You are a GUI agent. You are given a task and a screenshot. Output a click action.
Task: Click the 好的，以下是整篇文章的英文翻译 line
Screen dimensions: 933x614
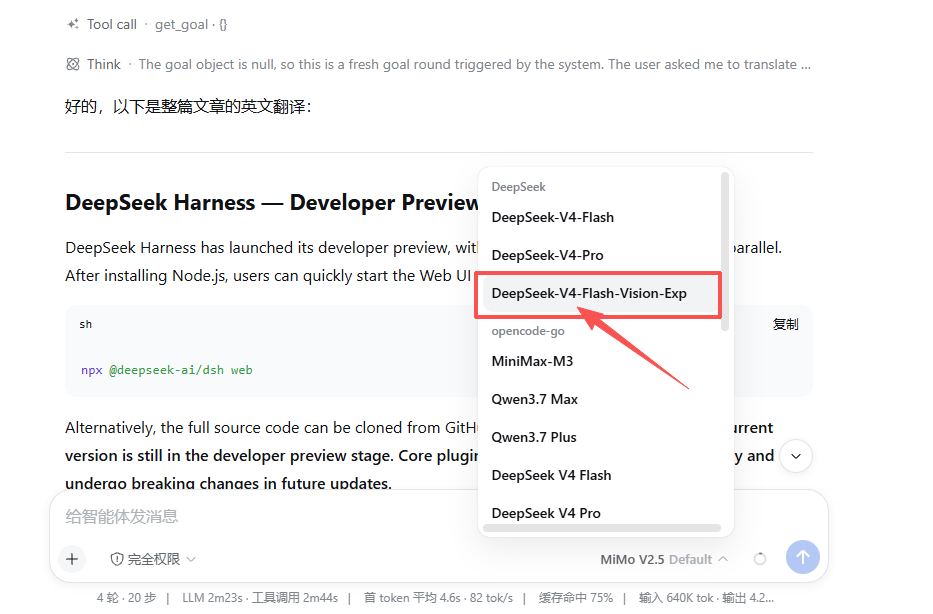tap(188, 106)
